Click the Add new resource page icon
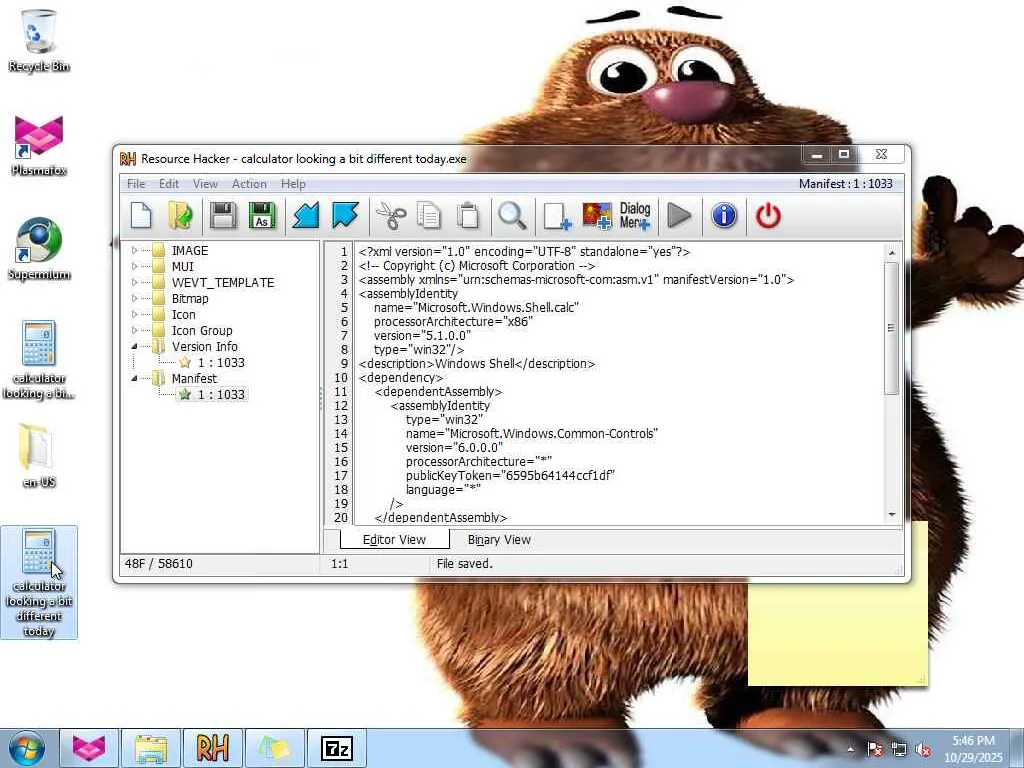1024x768 pixels. 557,216
